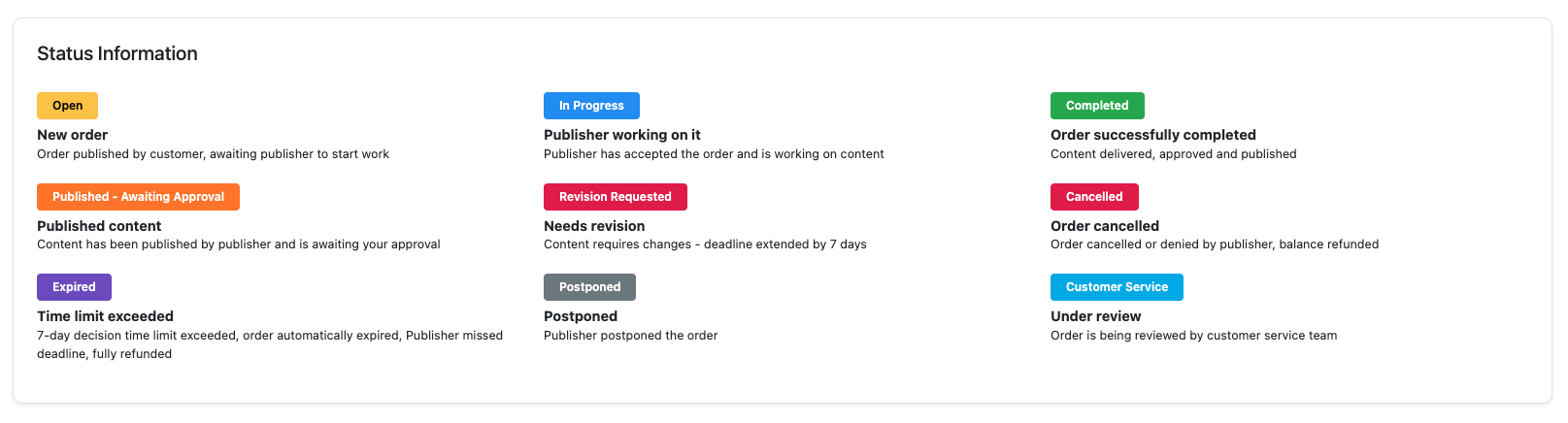Click the green Completed status badge

point(1097,106)
